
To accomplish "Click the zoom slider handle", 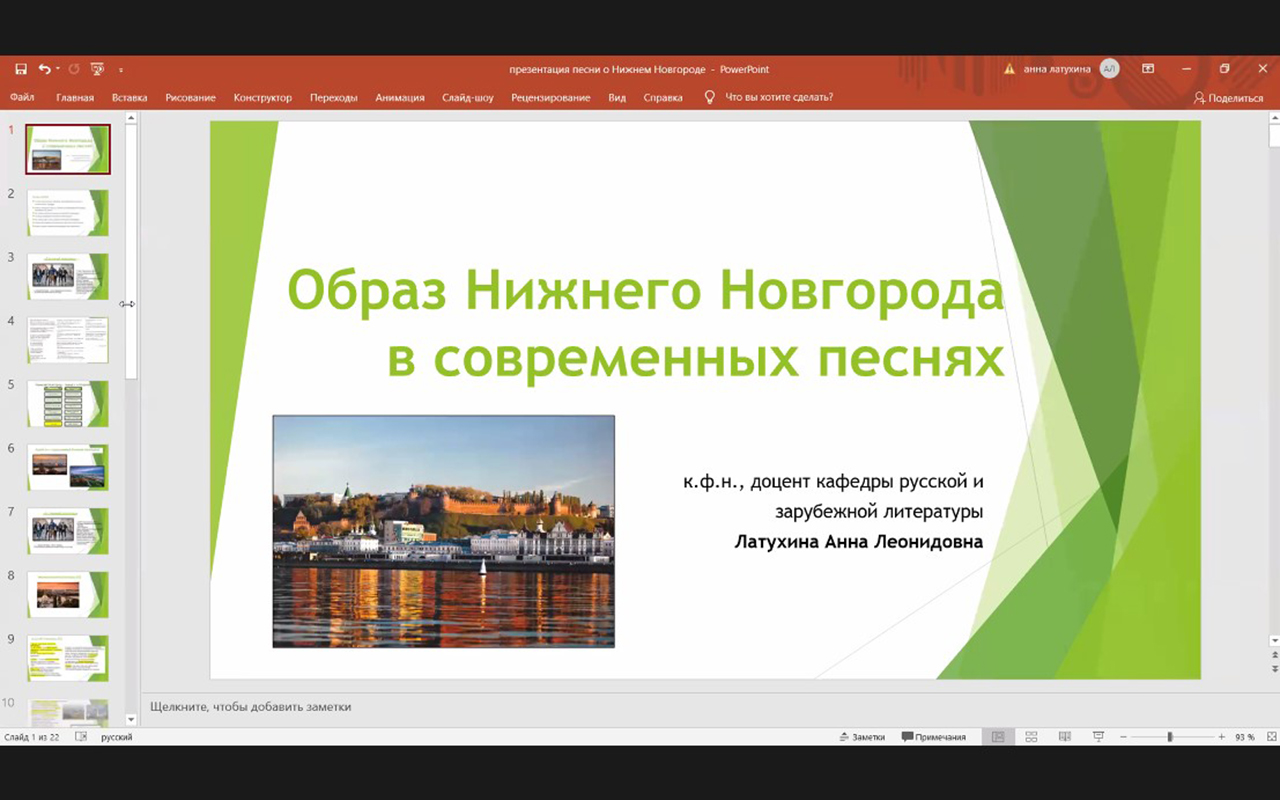I will tap(1169, 737).
